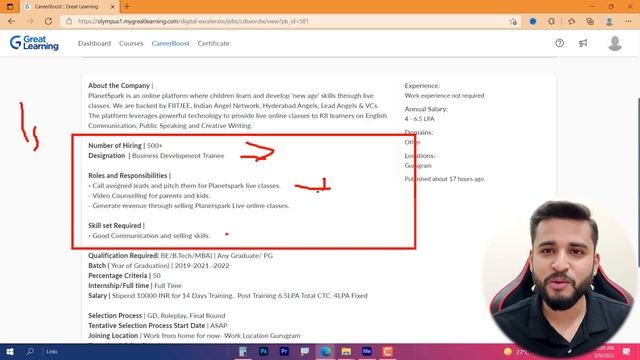Viewport: 640px width, 360px height.
Task: Launch Photoshop from the taskbar
Action: pos(263,351)
